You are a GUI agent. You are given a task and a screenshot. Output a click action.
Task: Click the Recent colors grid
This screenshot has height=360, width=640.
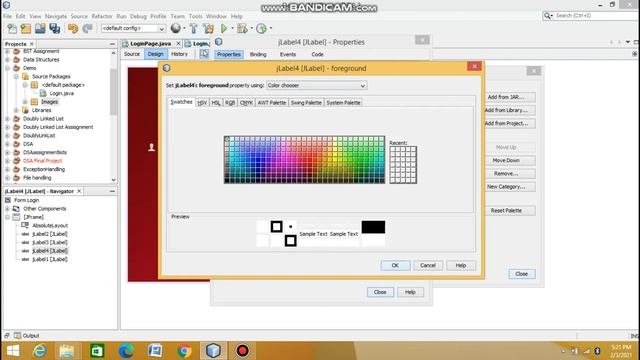point(403,165)
